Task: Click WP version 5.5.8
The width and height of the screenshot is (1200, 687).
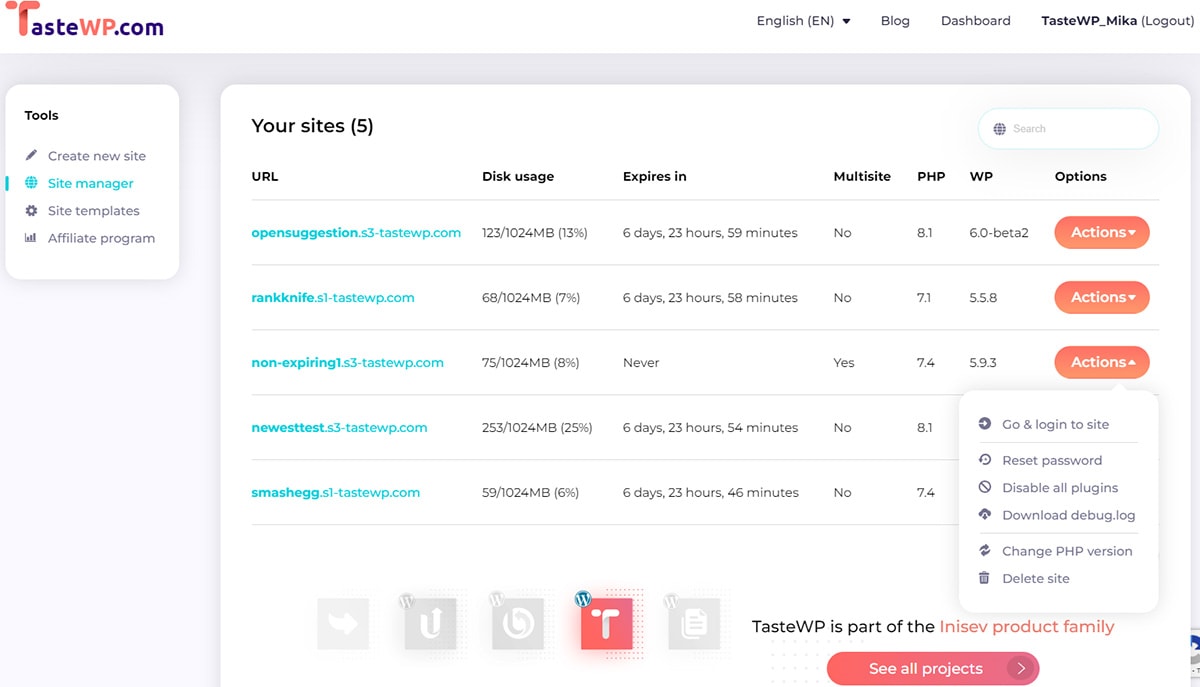Action: coord(983,298)
